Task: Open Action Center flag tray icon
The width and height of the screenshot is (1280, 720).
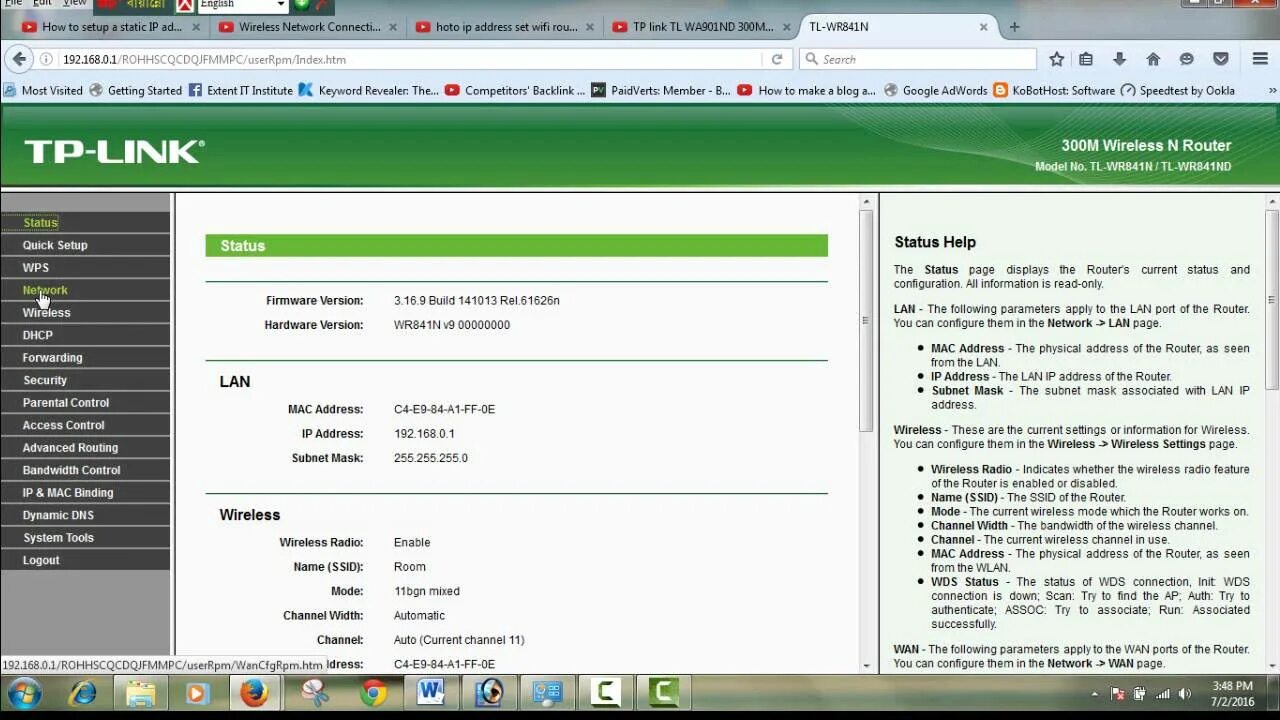Action: (x=1118, y=694)
